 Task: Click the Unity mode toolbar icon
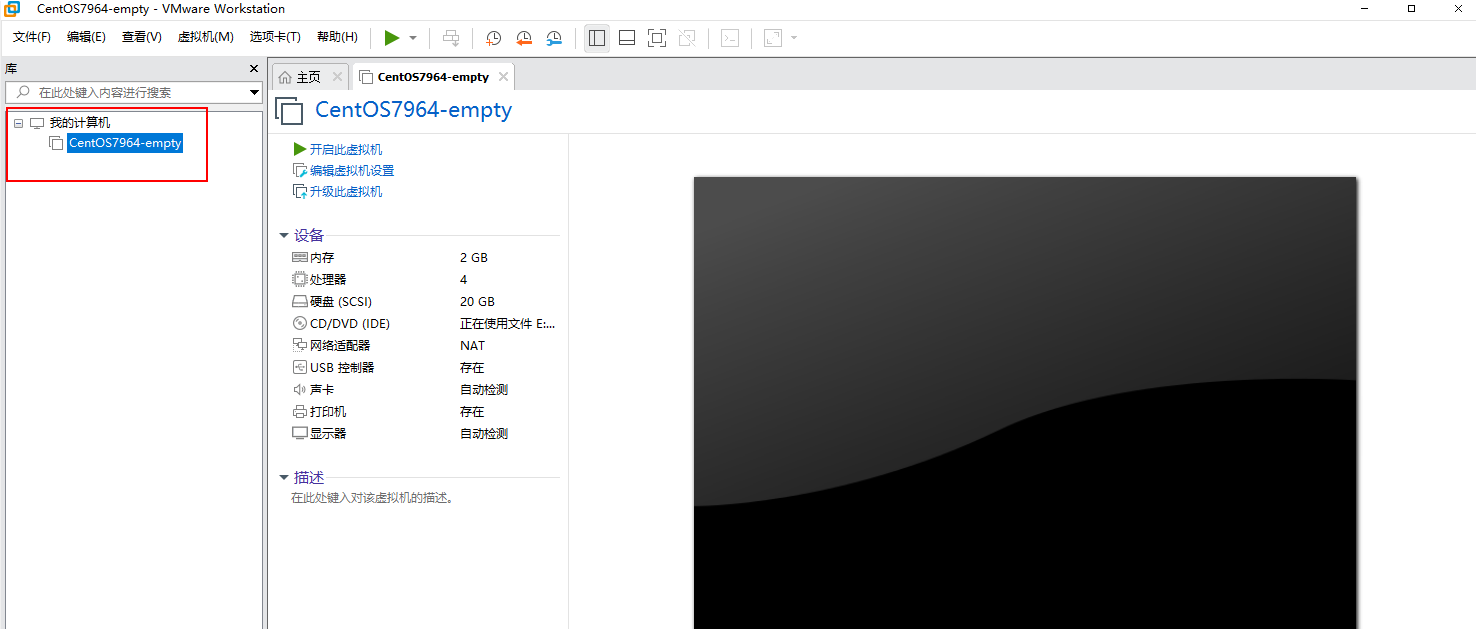click(687, 38)
